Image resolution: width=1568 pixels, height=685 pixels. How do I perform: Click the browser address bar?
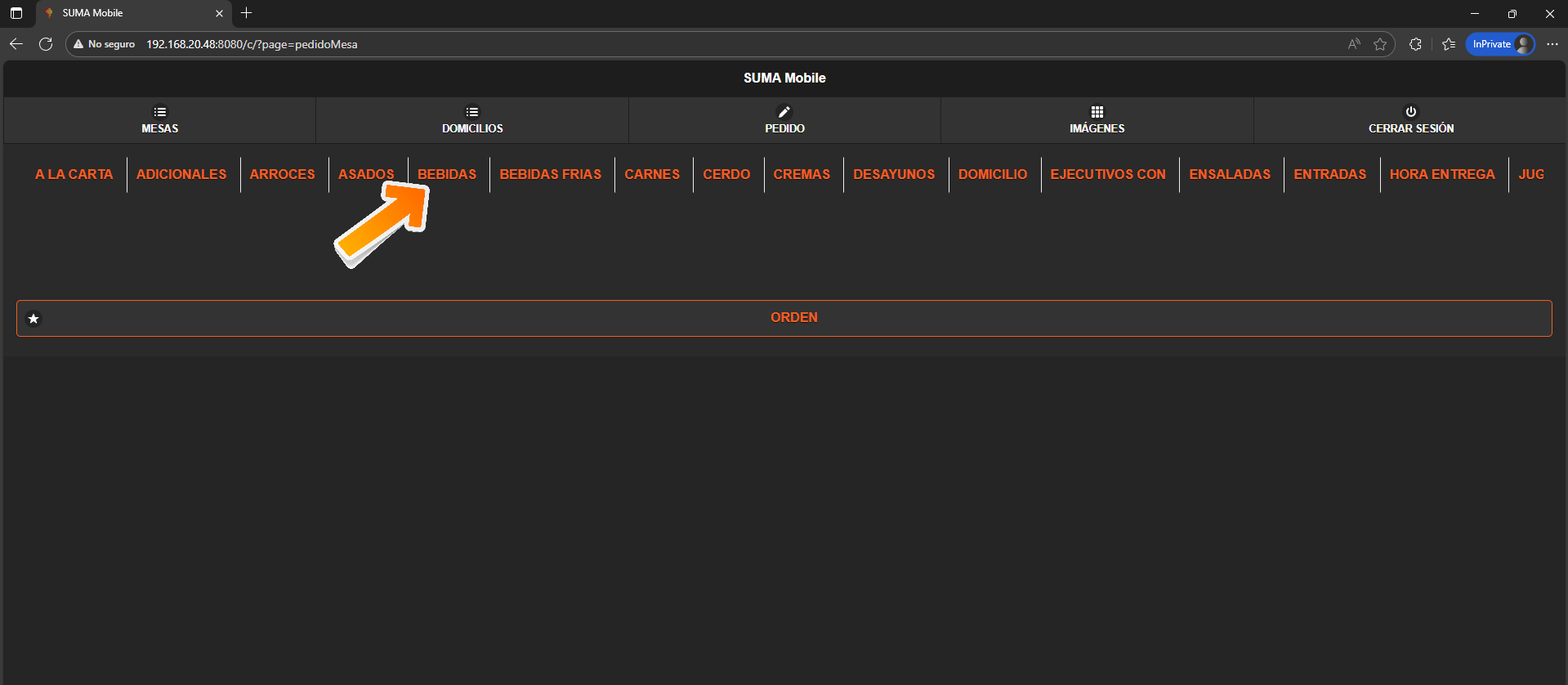654,44
